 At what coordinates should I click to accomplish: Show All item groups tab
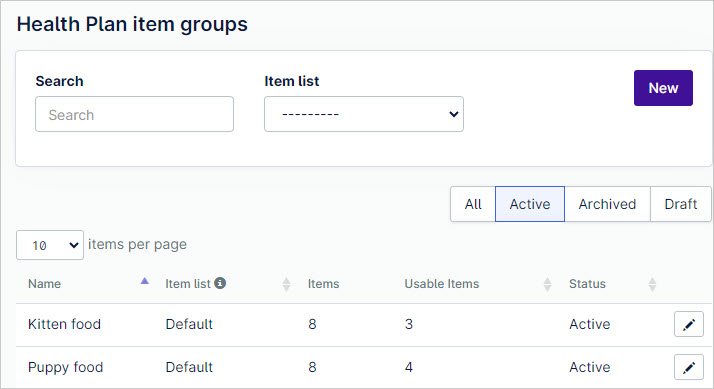point(473,204)
